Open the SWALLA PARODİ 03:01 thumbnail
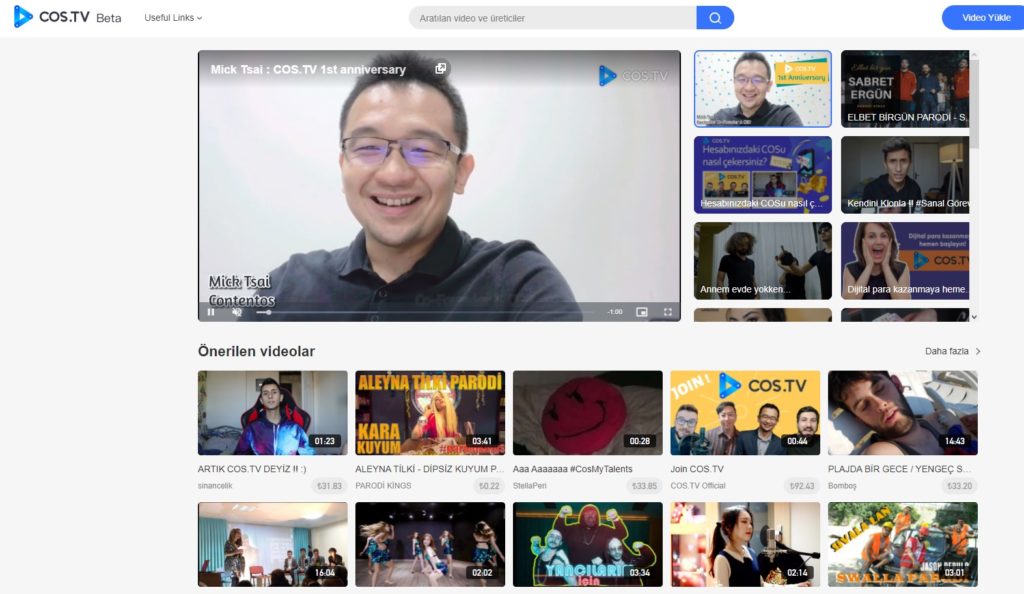 903,544
